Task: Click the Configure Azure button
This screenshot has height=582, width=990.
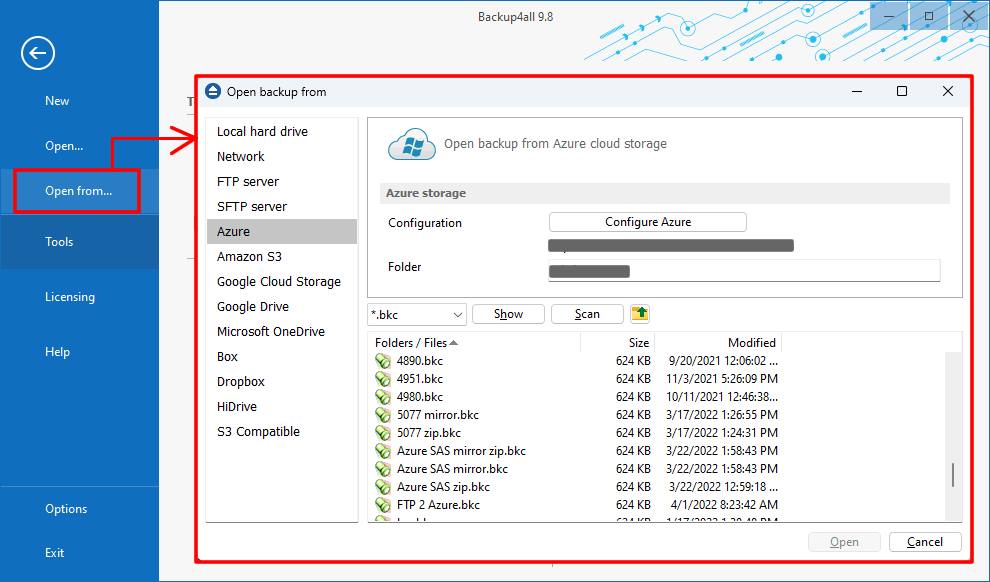Action: (647, 222)
